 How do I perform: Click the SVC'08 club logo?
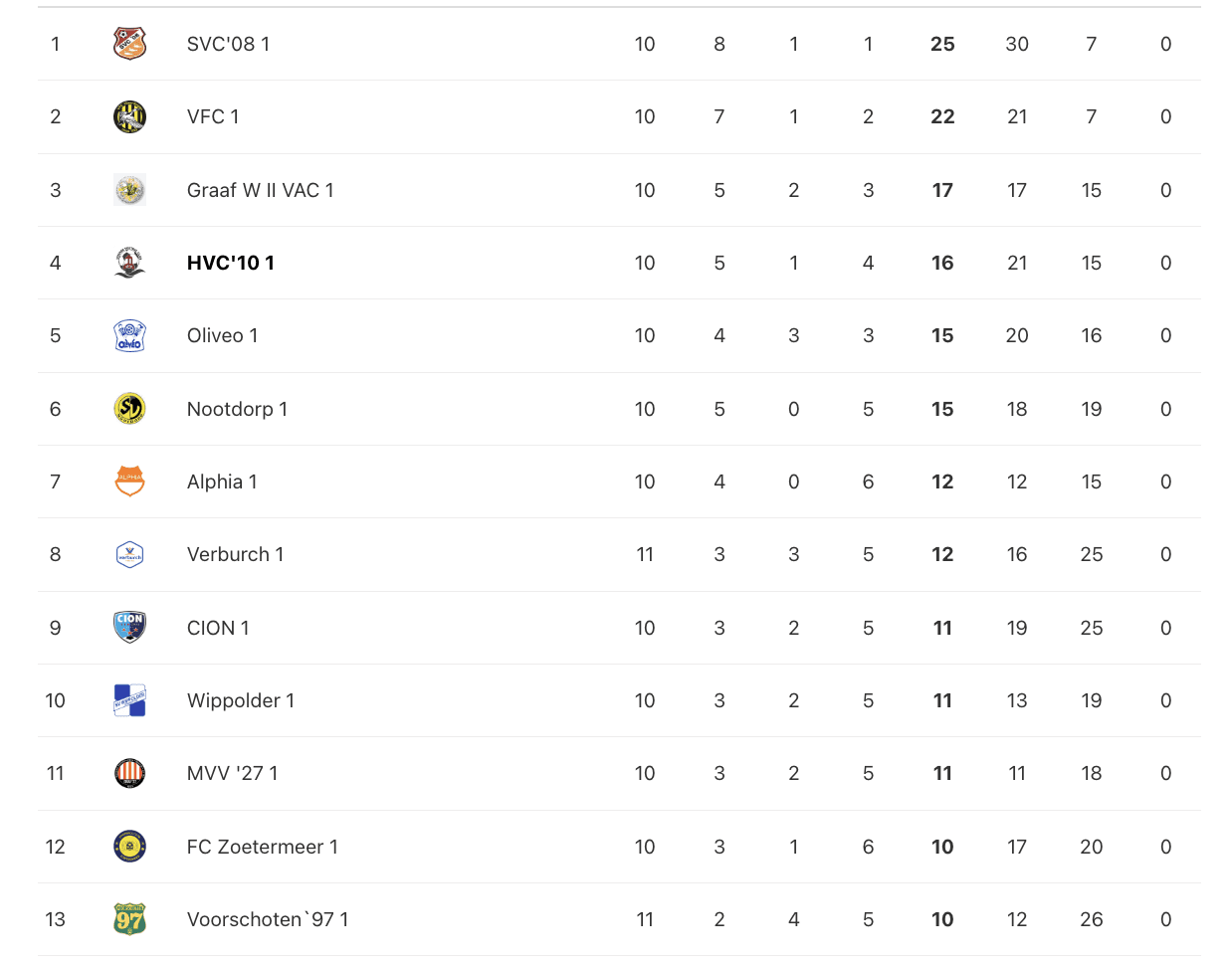[x=129, y=44]
